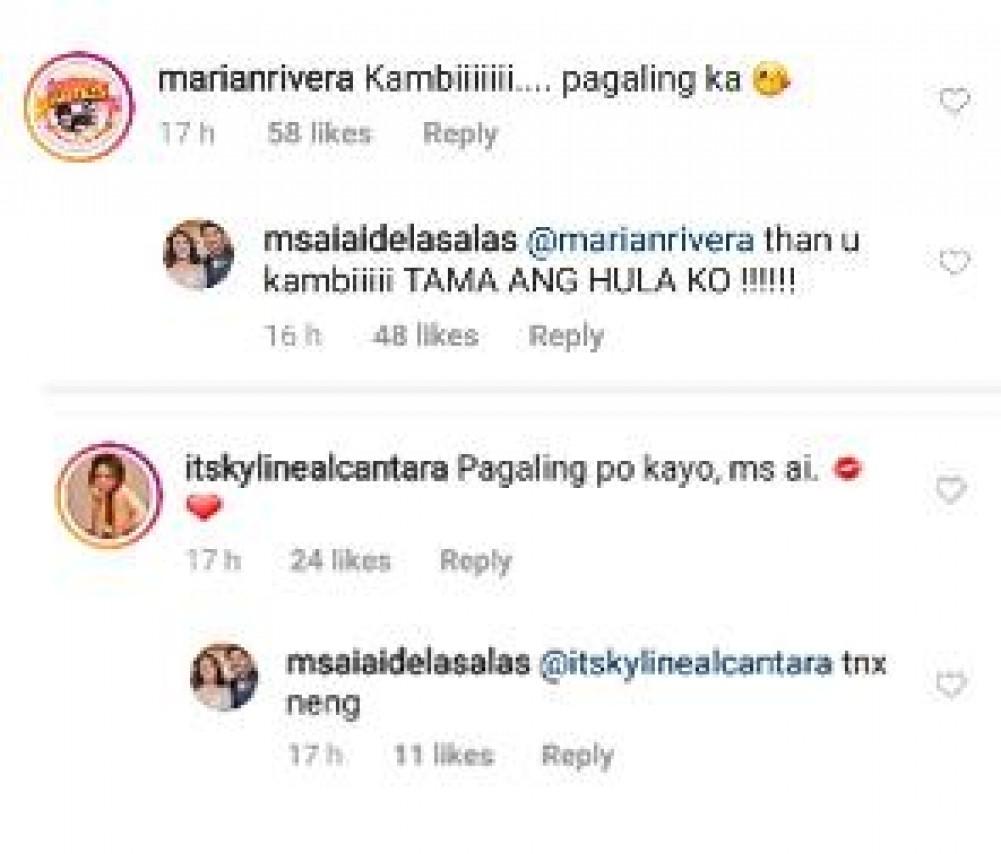The image size is (1001, 854).
Task: Open marianrivera's profile picture
Action: pos(79,106)
